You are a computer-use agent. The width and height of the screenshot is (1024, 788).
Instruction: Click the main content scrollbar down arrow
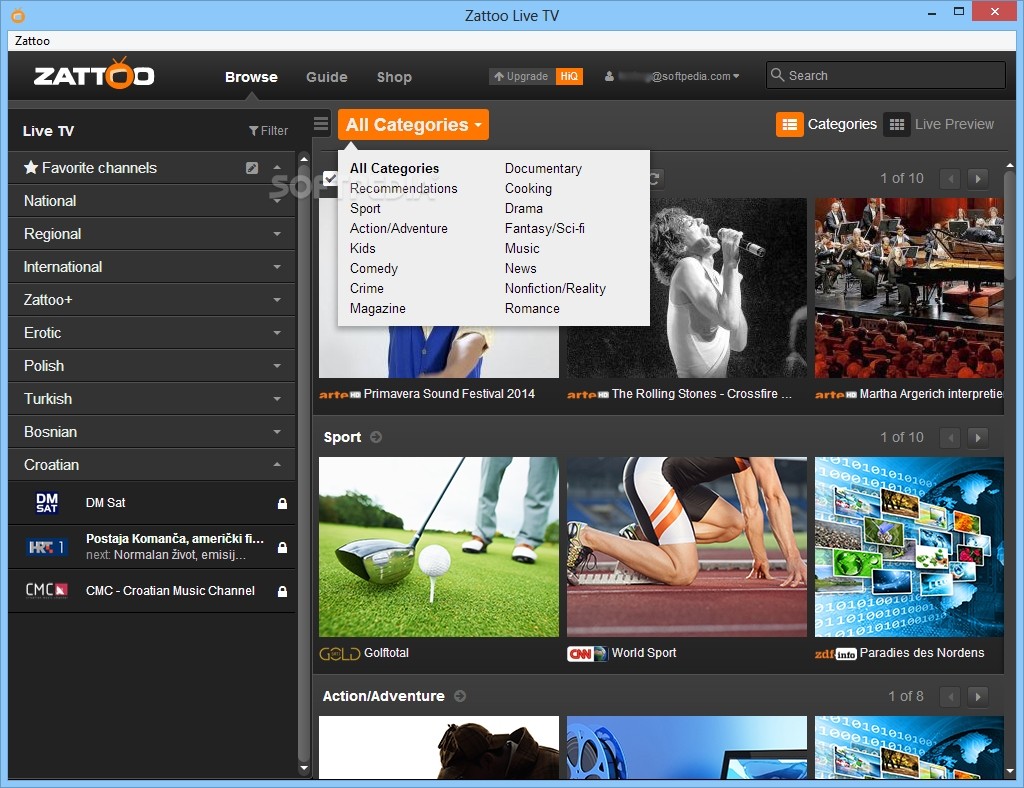coord(1010,772)
